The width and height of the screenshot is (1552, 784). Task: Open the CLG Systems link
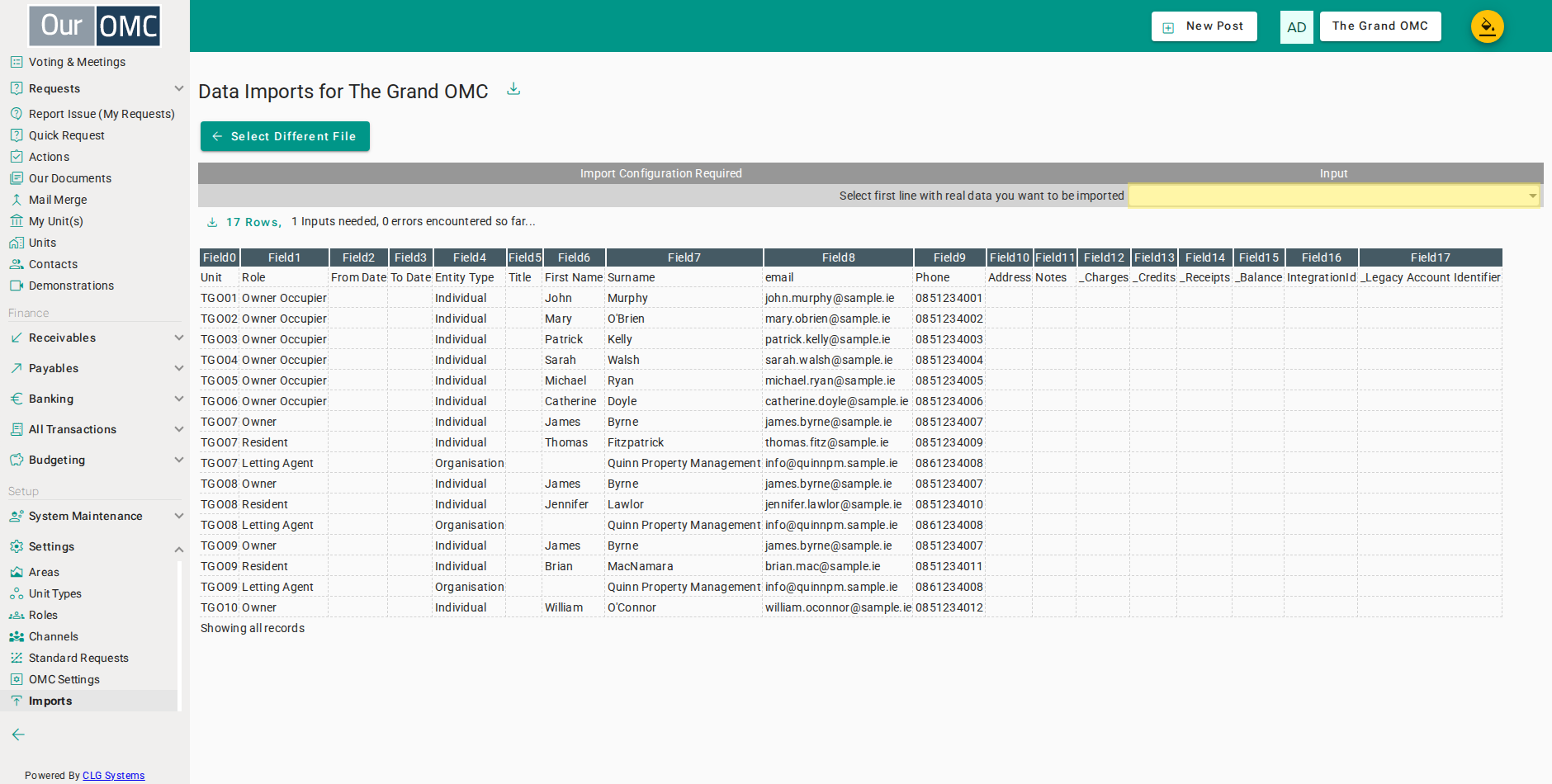pyautogui.click(x=114, y=775)
